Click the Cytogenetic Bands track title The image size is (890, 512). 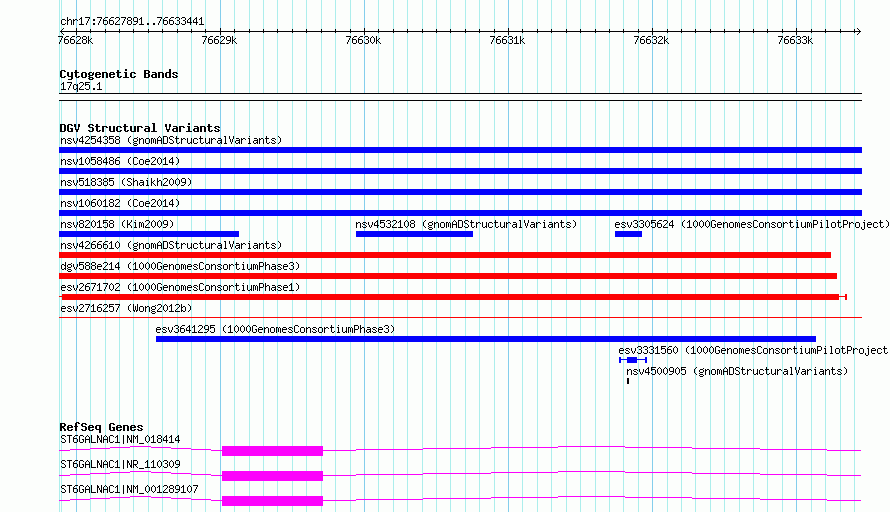click(119, 74)
